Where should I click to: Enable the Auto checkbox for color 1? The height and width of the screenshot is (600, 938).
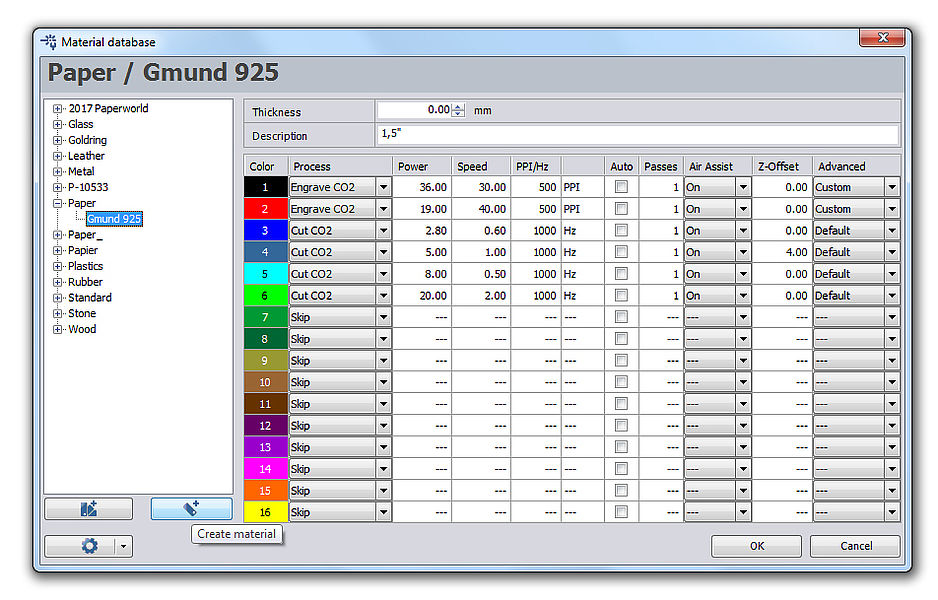point(621,187)
